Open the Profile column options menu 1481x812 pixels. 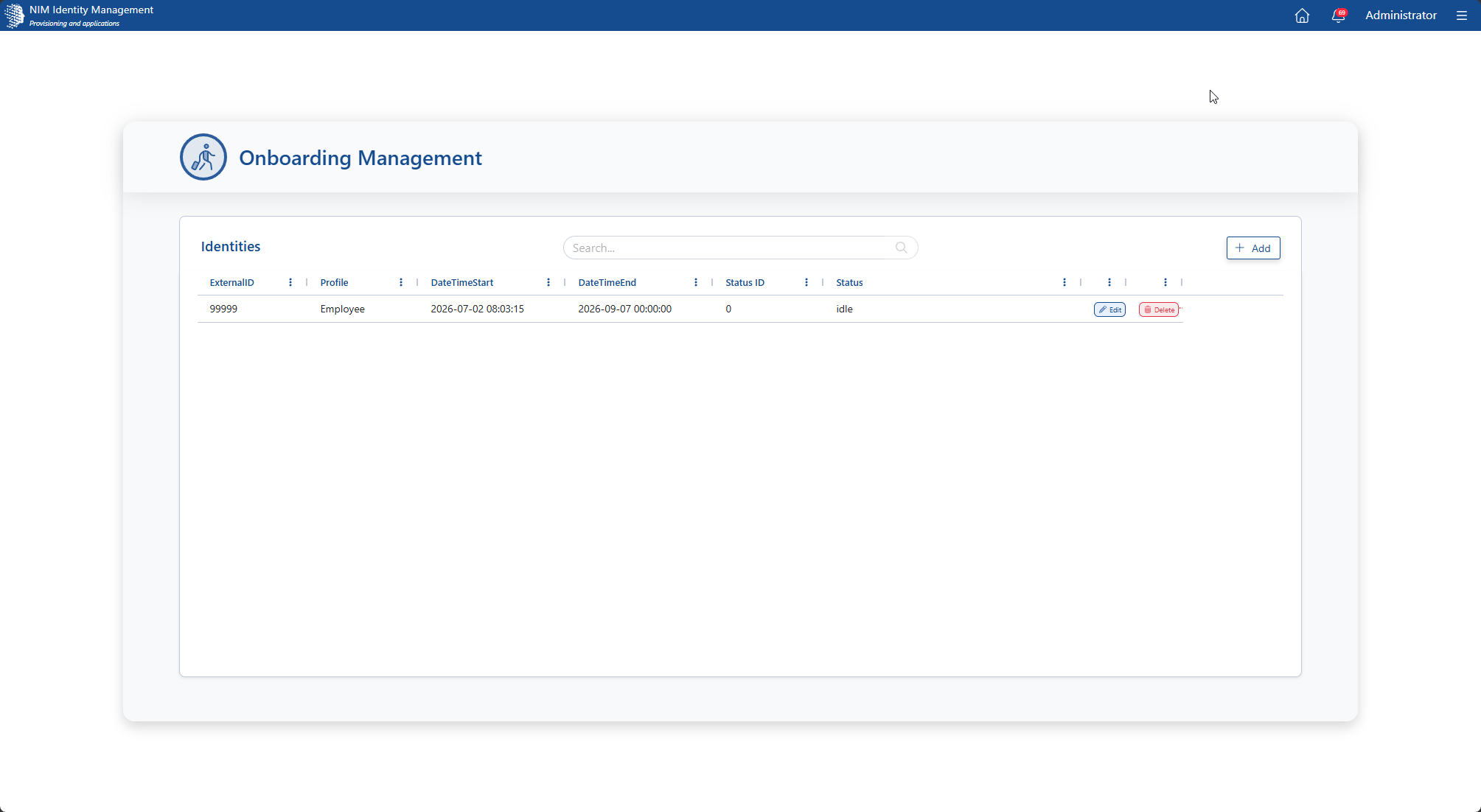(401, 282)
